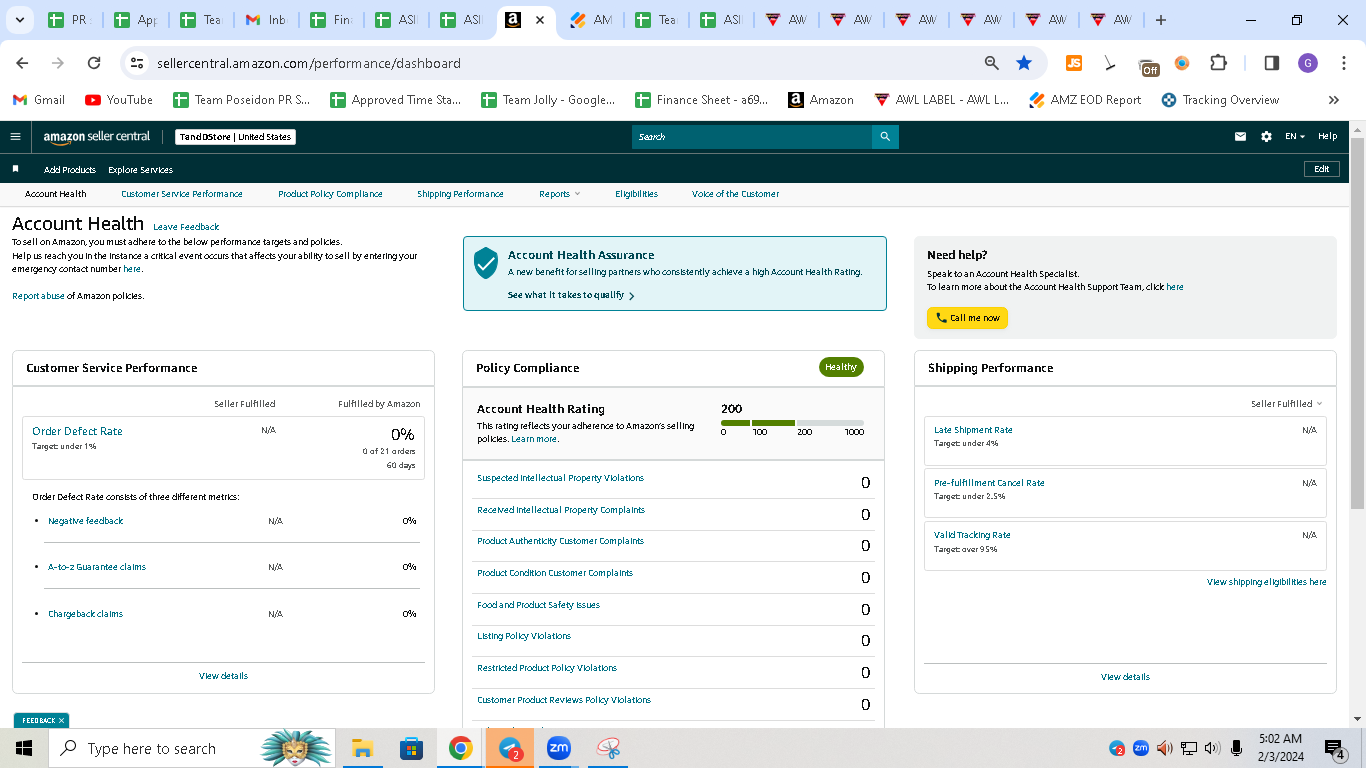
Task: Click the Chrome icon in taskbar
Action: [x=460, y=748]
